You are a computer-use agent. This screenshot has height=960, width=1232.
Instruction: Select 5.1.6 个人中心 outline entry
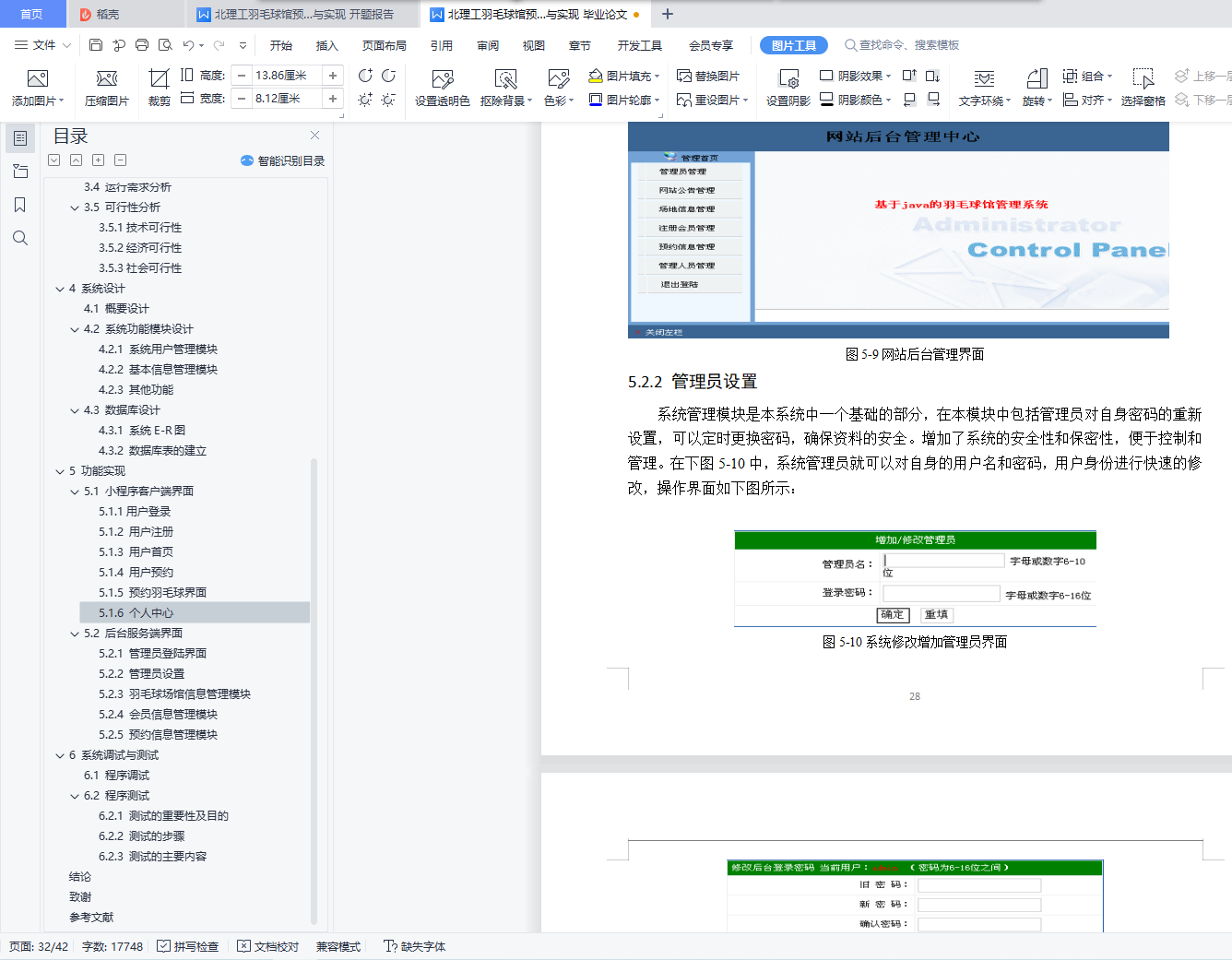pyautogui.click(x=195, y=612)
